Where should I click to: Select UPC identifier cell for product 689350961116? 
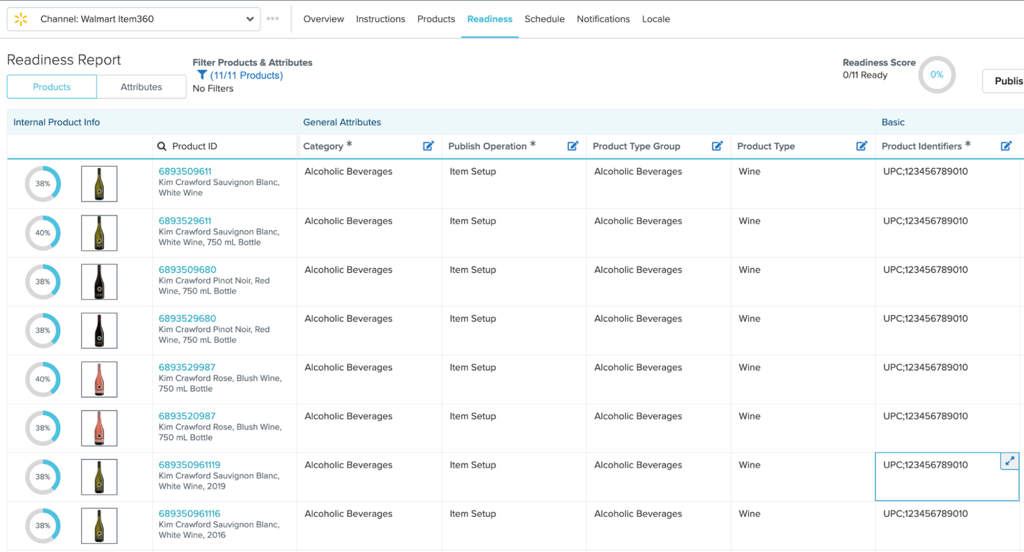pos(948,526)
